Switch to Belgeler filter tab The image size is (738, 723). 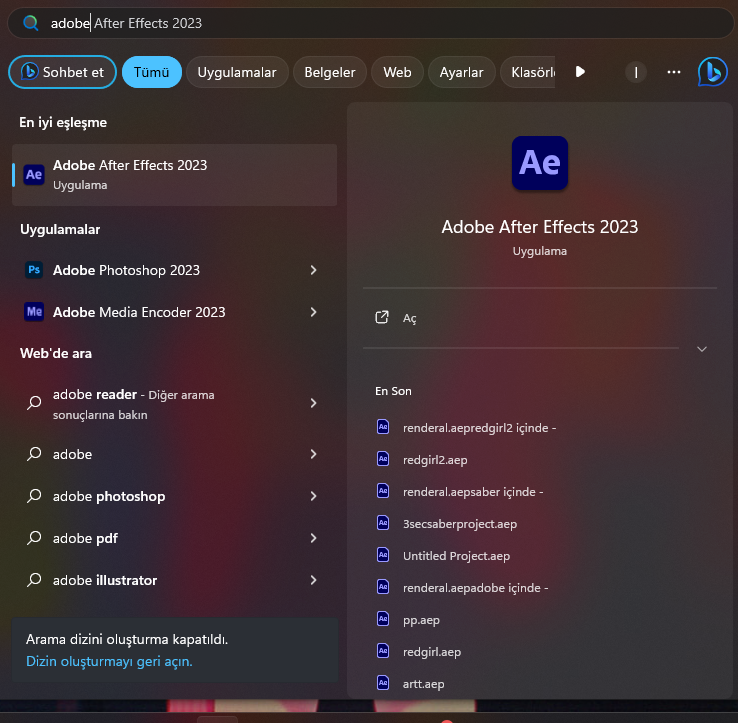(x=330, y=72)
